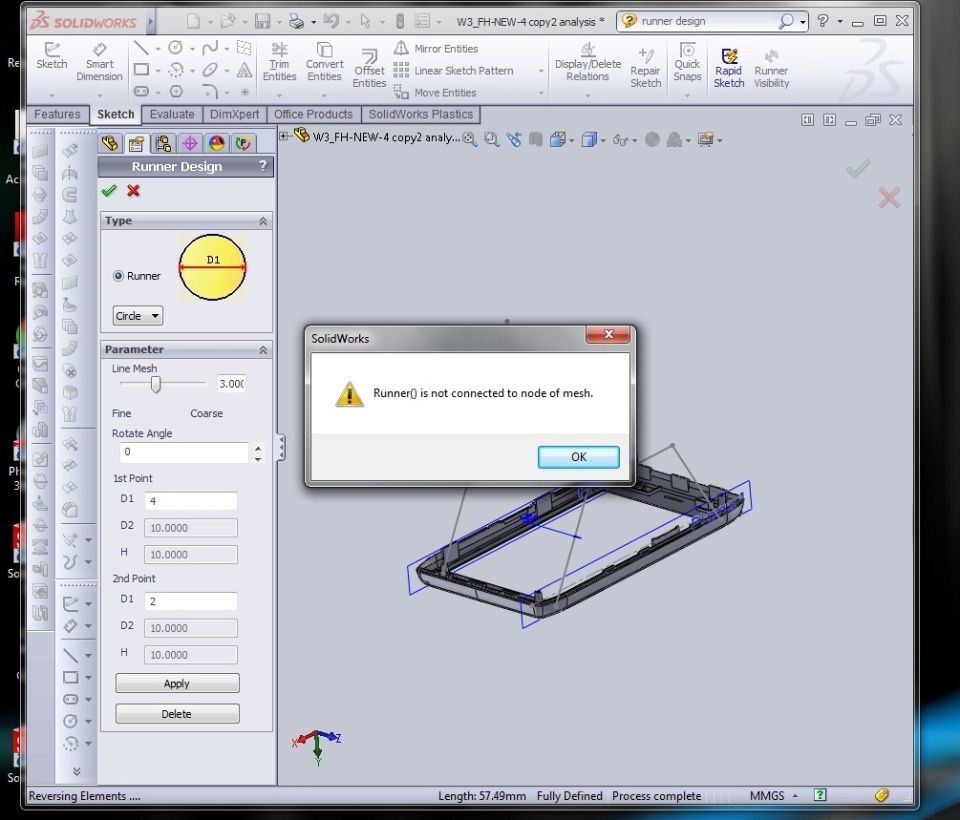Open the DimXpertManager crosshair tab icon
This screenshot has width=960, height=820.
(x=190, y=143)
